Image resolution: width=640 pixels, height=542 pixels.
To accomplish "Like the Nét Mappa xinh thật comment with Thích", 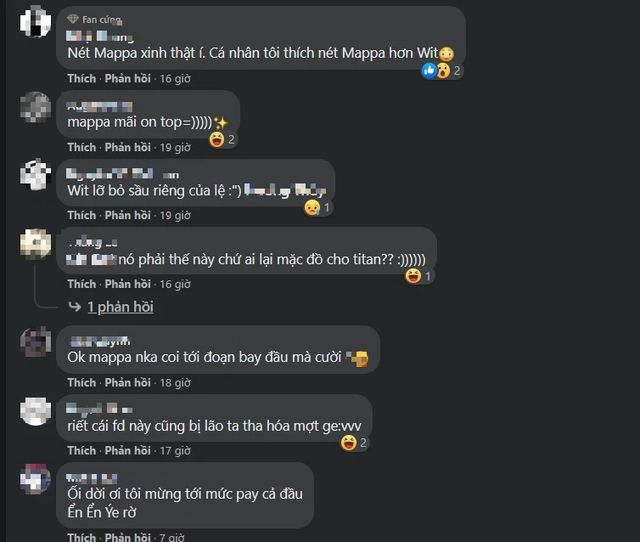I will pyautogui.click(x=82, y=78).
